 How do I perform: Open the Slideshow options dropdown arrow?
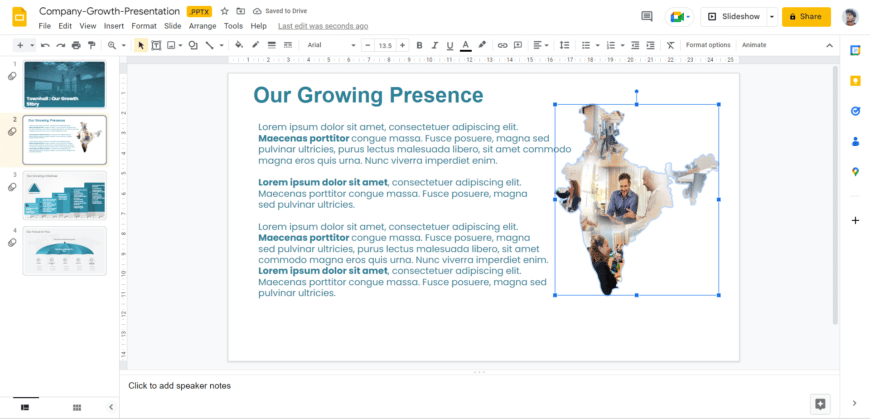click(x=772, y=17)
